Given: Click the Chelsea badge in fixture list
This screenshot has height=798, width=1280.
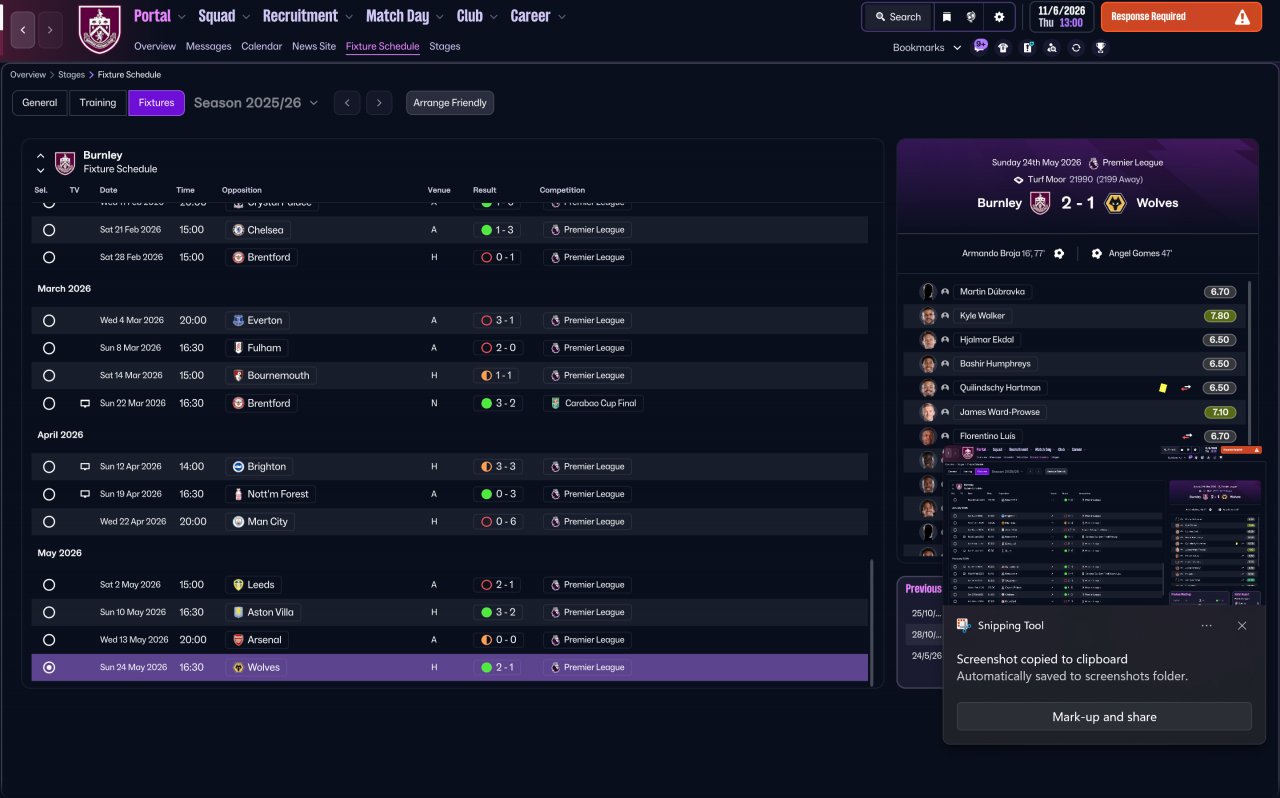Looking at the screenshot, I should point(238,230).
